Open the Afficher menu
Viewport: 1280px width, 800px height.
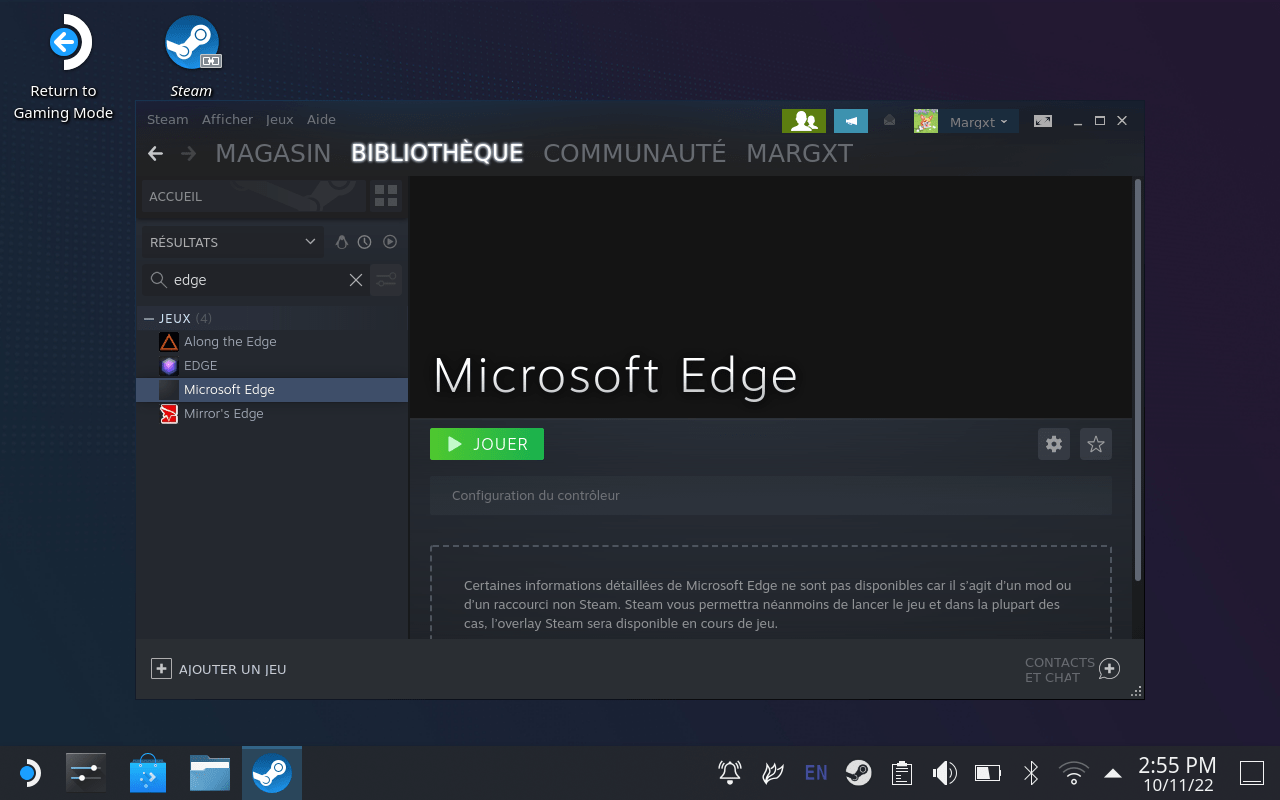[227, 119]
